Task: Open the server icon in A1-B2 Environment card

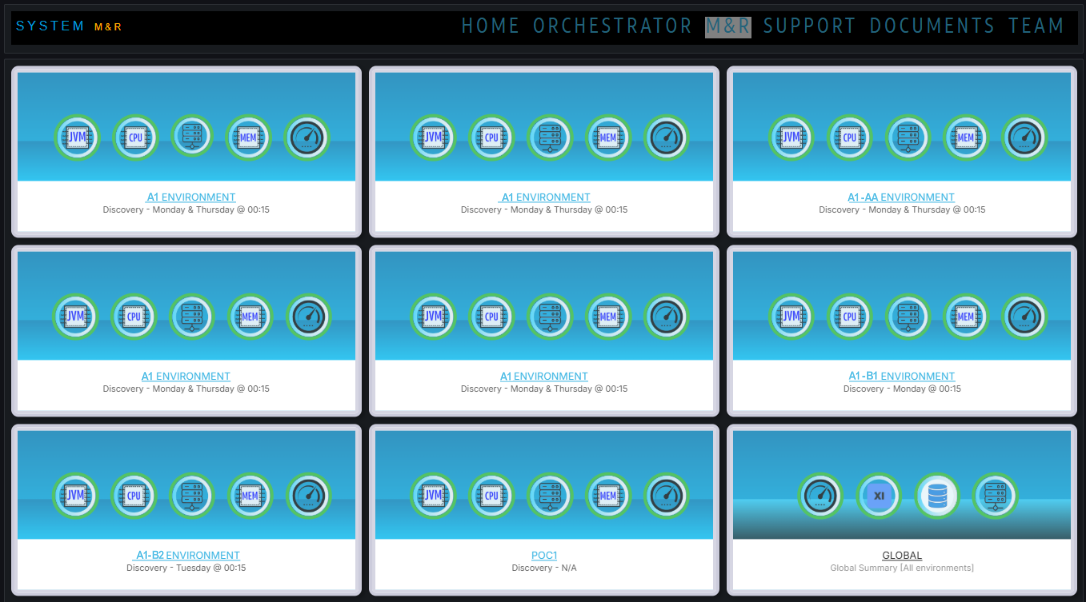Action: coord(191,495)
